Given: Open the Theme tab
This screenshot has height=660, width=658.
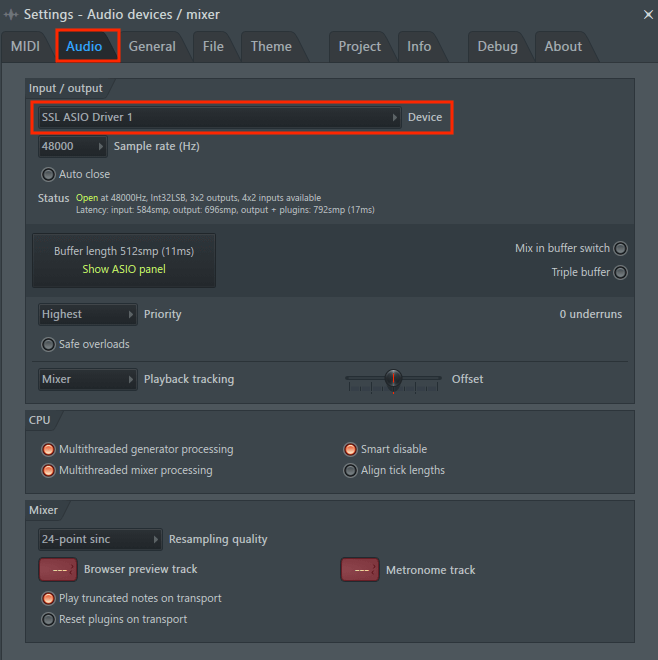Looking at the screenshot, I should point(271,46).
